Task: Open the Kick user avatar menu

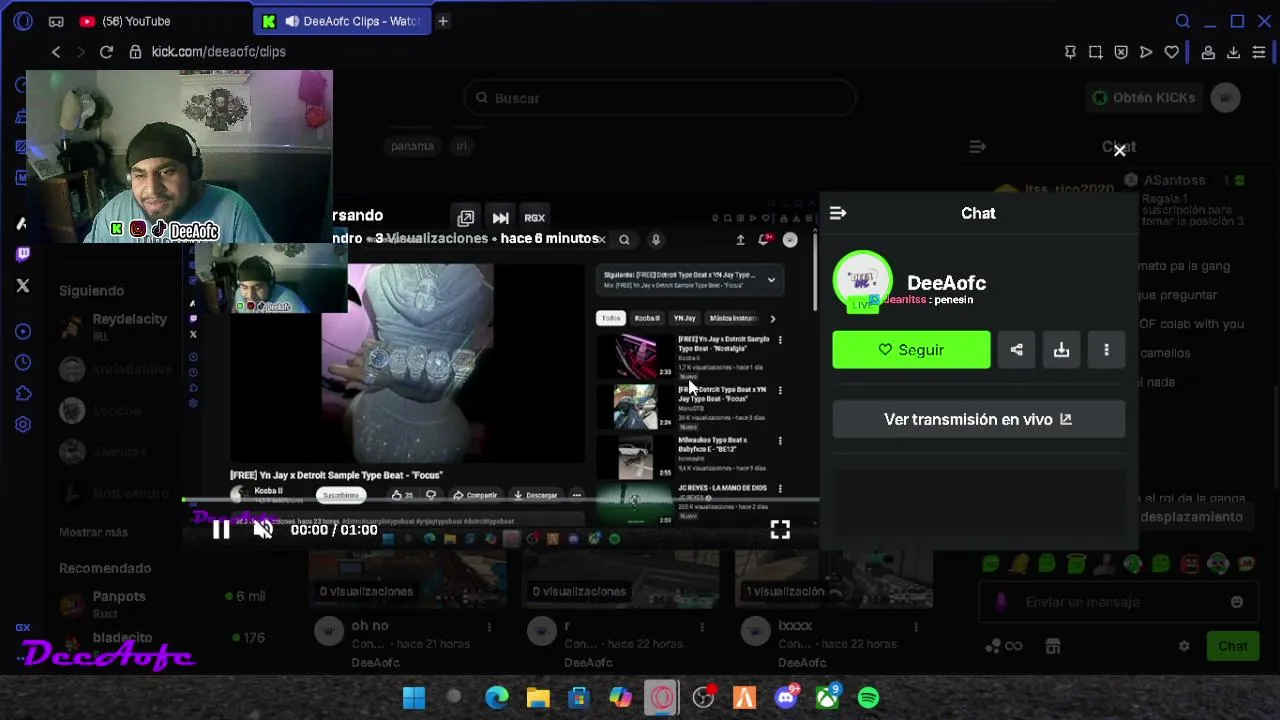Action: click(1225, 97)
